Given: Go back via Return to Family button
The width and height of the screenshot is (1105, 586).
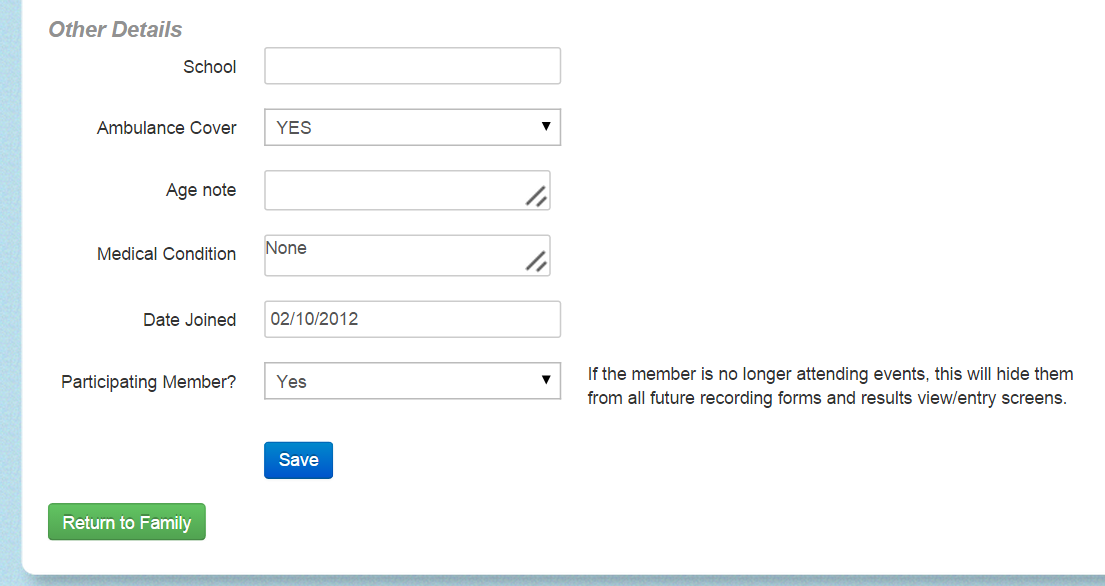Looking at the screenshot, I should coord(127,522).
